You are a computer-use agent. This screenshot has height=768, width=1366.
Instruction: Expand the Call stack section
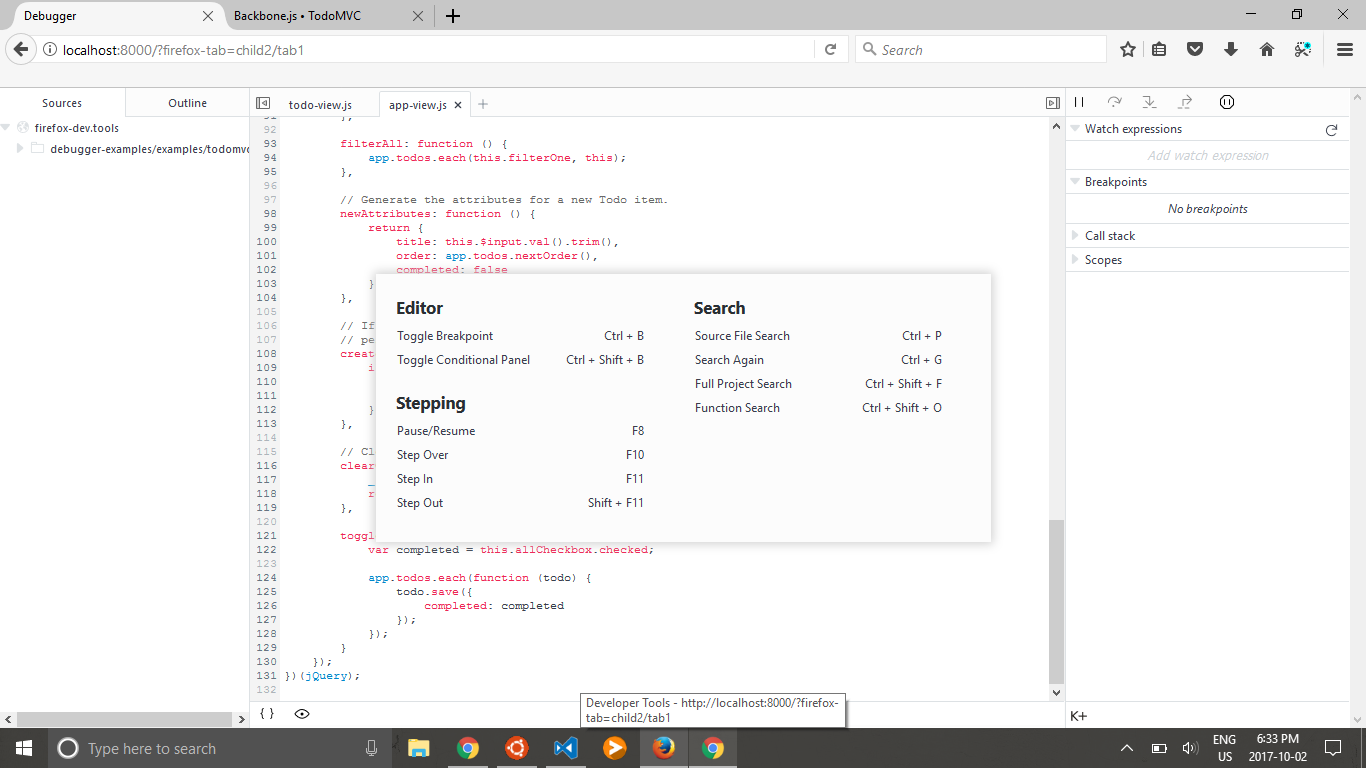pyautogui.click(x=1075, y=236)
